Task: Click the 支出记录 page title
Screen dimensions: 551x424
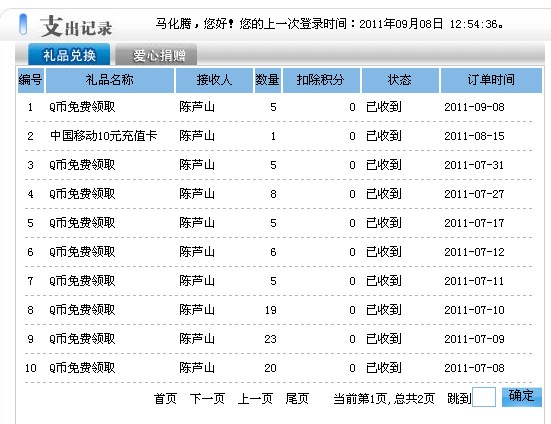Action: tap(76, 26)
